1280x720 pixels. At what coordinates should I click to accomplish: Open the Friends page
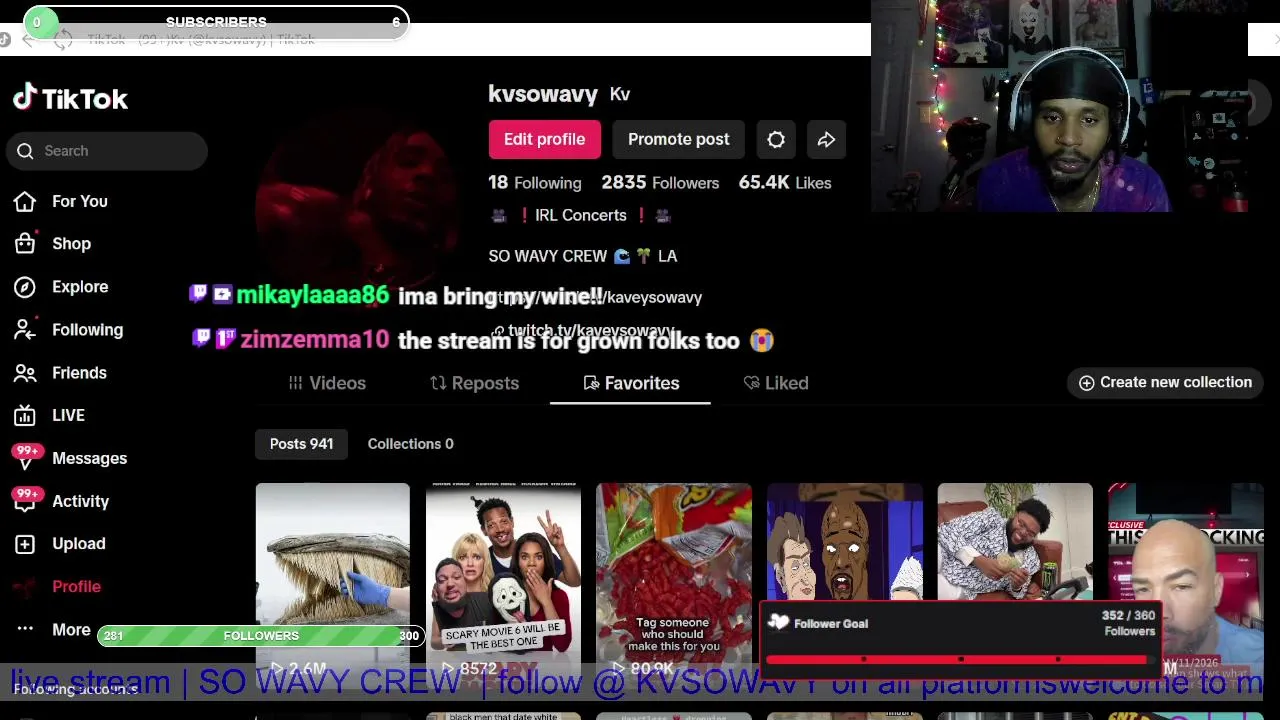[x=79, y=373]
